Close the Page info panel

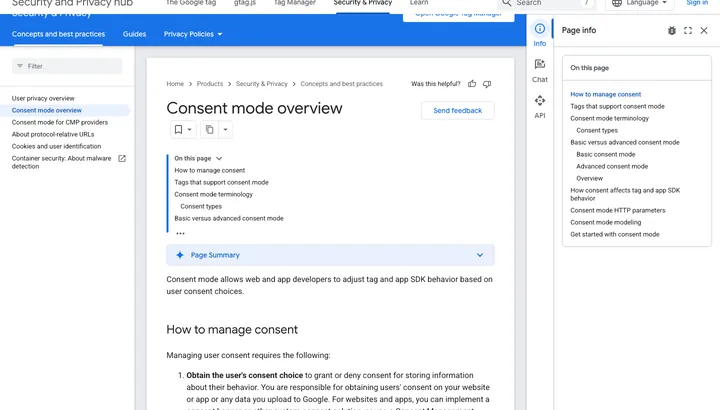point(703,30)
